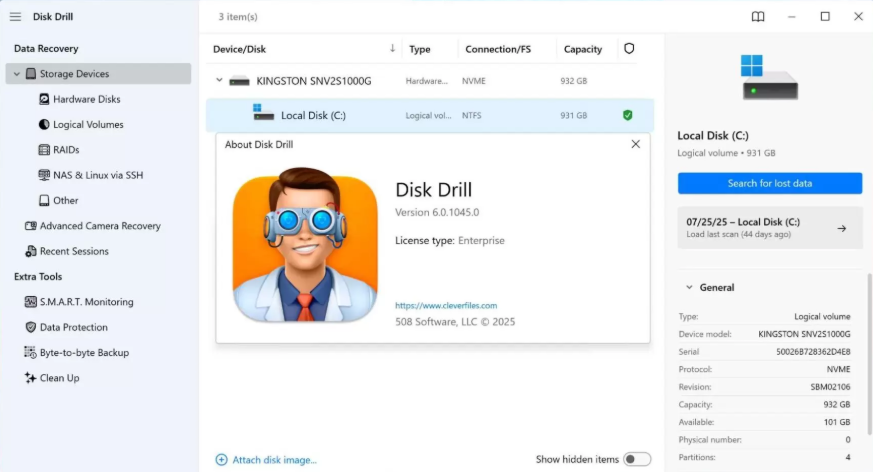Click the NAS & Linux network icon

pos(44,175)
